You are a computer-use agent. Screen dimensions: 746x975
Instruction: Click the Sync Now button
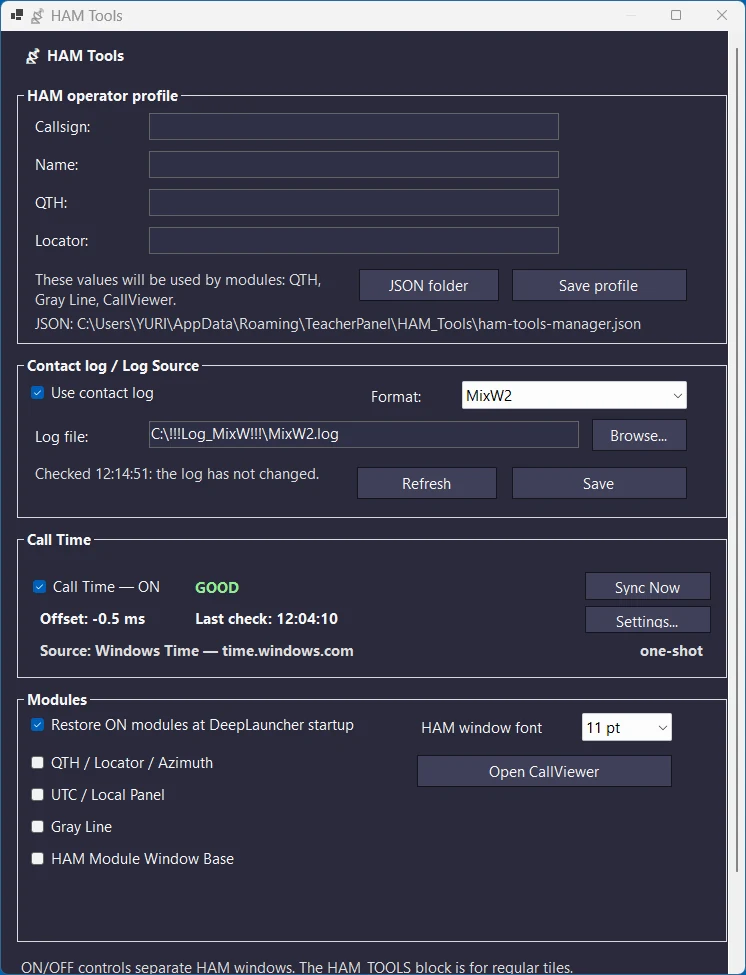(x=647, y=587)
